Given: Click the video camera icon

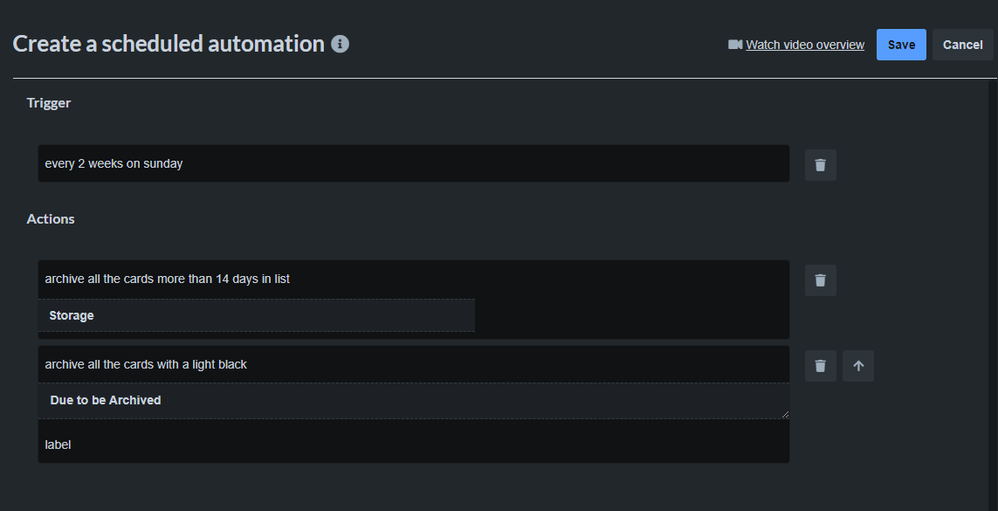Looking at the screenshot, I should [x=735, y=45].
